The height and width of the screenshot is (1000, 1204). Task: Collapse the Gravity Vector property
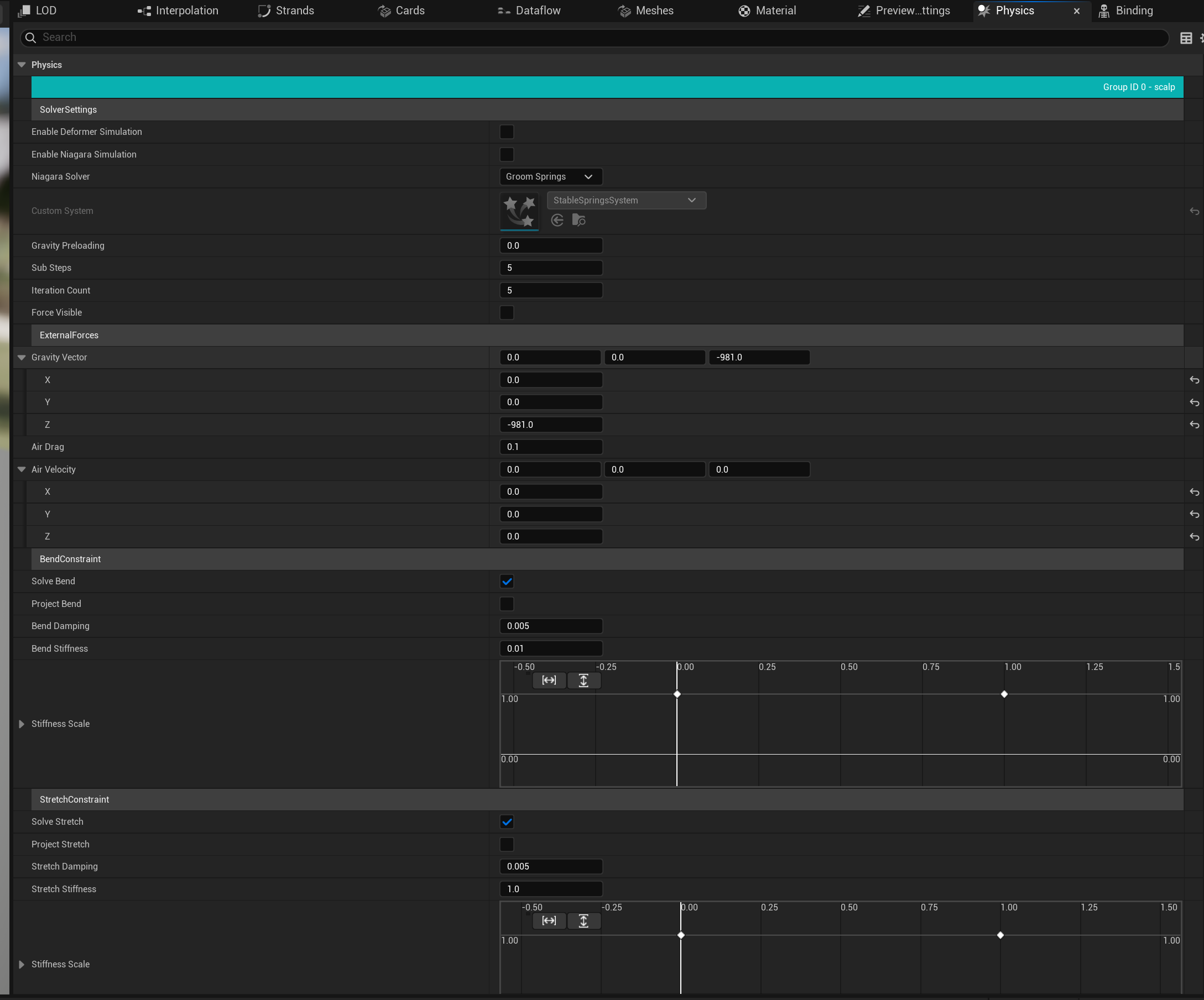click(22, 357)
